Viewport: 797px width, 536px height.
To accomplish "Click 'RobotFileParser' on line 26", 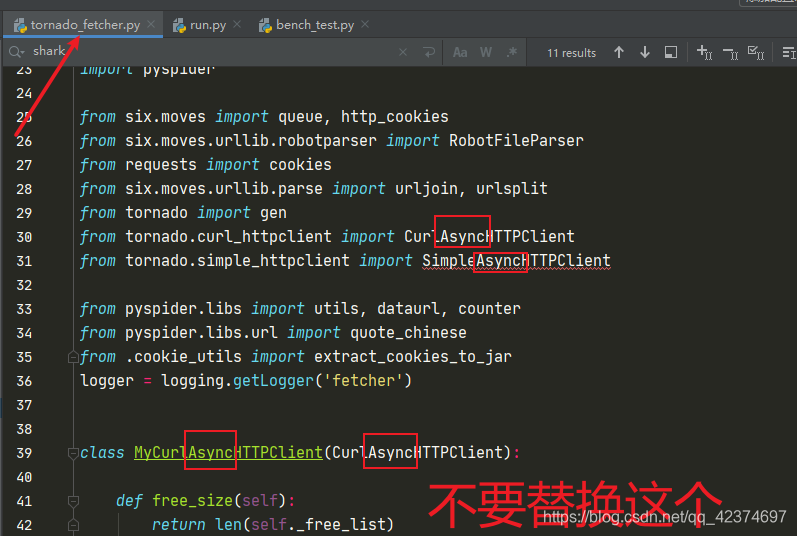I will pos(516,141).
